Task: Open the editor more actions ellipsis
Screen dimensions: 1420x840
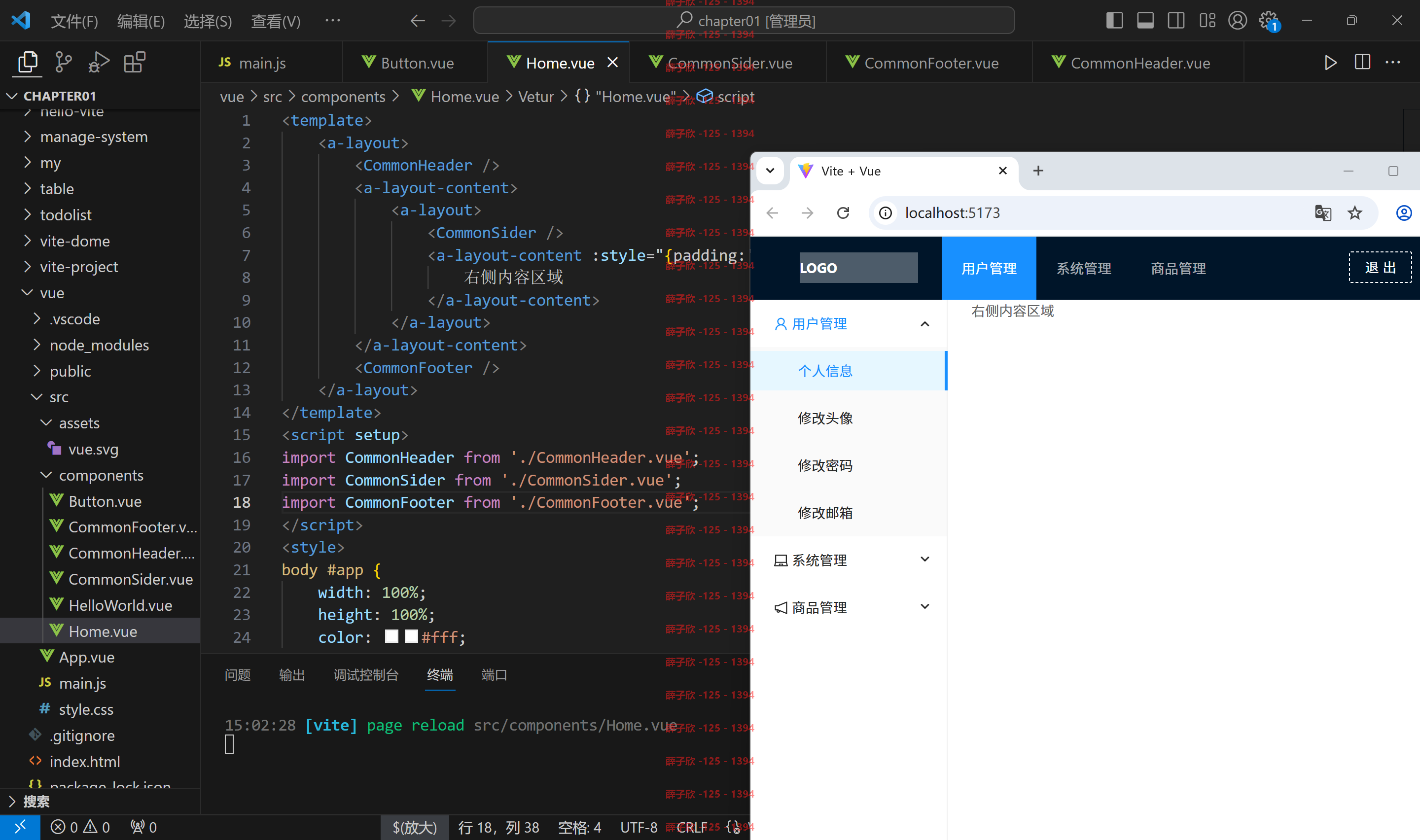Action: (x=1393, y=62)
